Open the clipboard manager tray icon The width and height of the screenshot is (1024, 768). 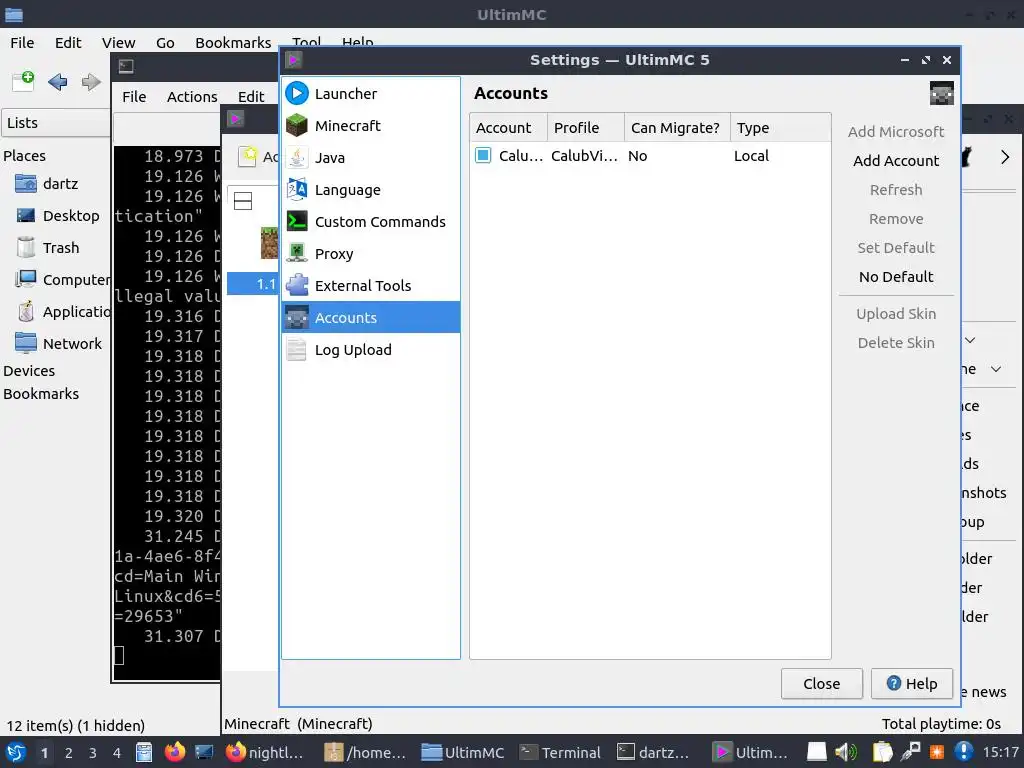[x=882, y=752]
